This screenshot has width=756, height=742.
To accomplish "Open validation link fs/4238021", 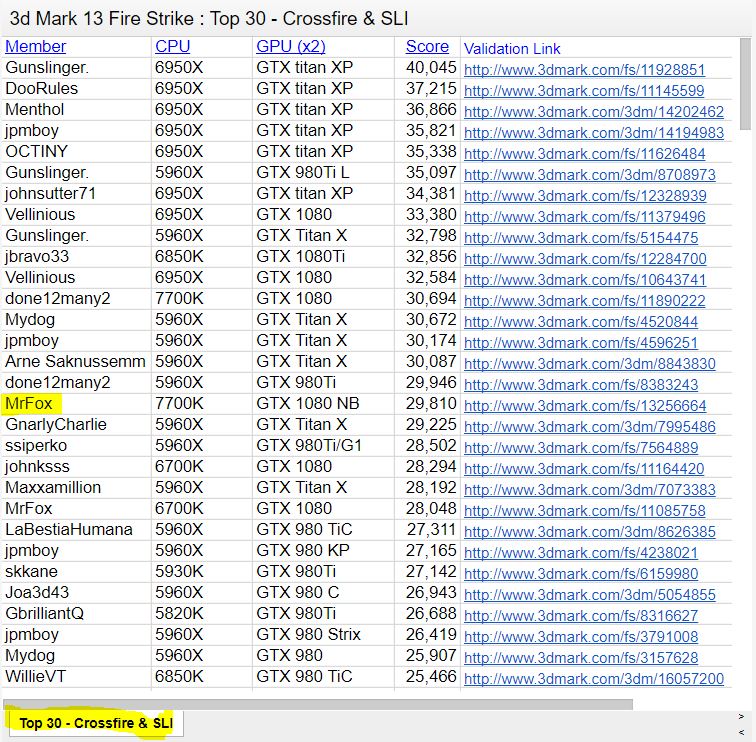I will tap(580, 553).
